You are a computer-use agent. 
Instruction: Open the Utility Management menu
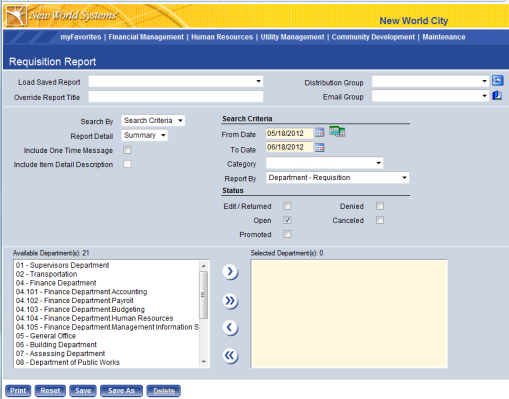click(x=292, y=37)
